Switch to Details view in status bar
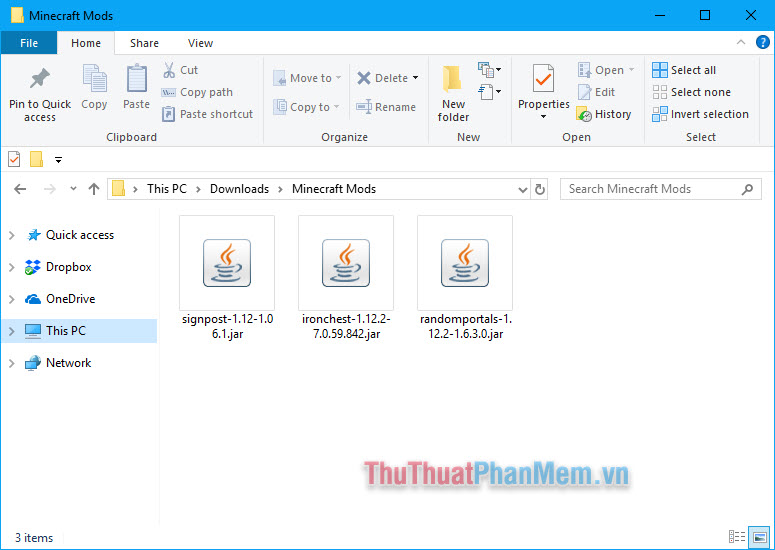This screenshot has width=775, height=550. click(x=737, y=537)
